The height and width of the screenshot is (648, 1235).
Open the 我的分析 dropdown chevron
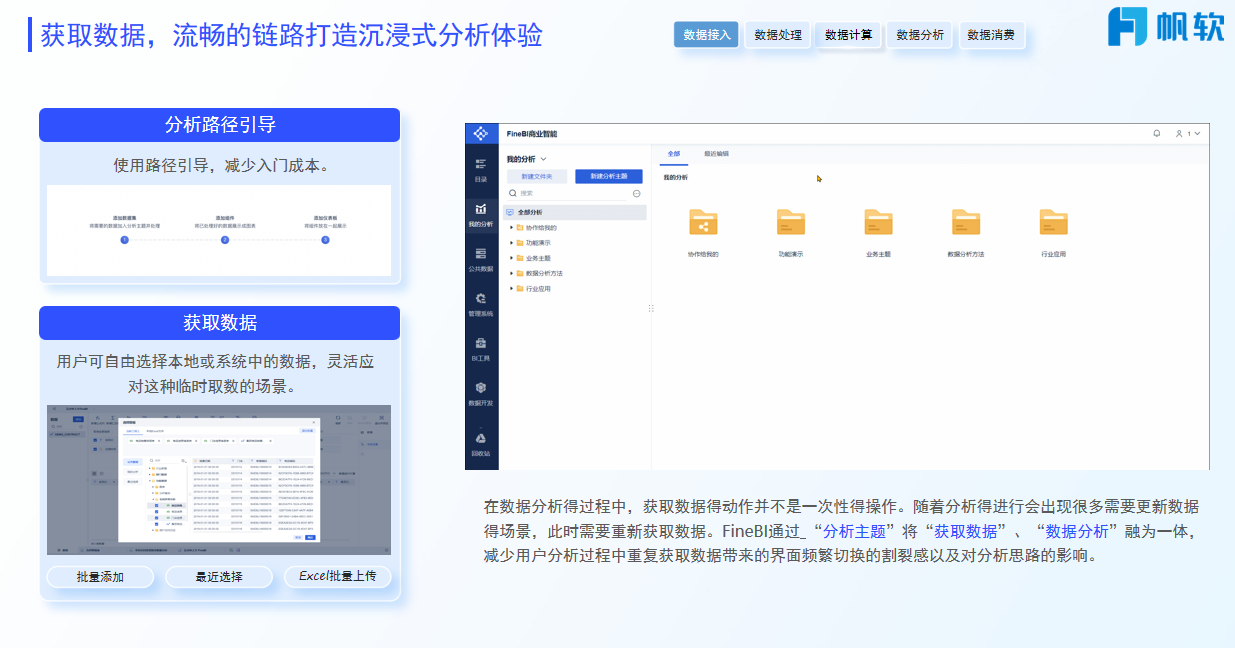(x=544, y=159)
